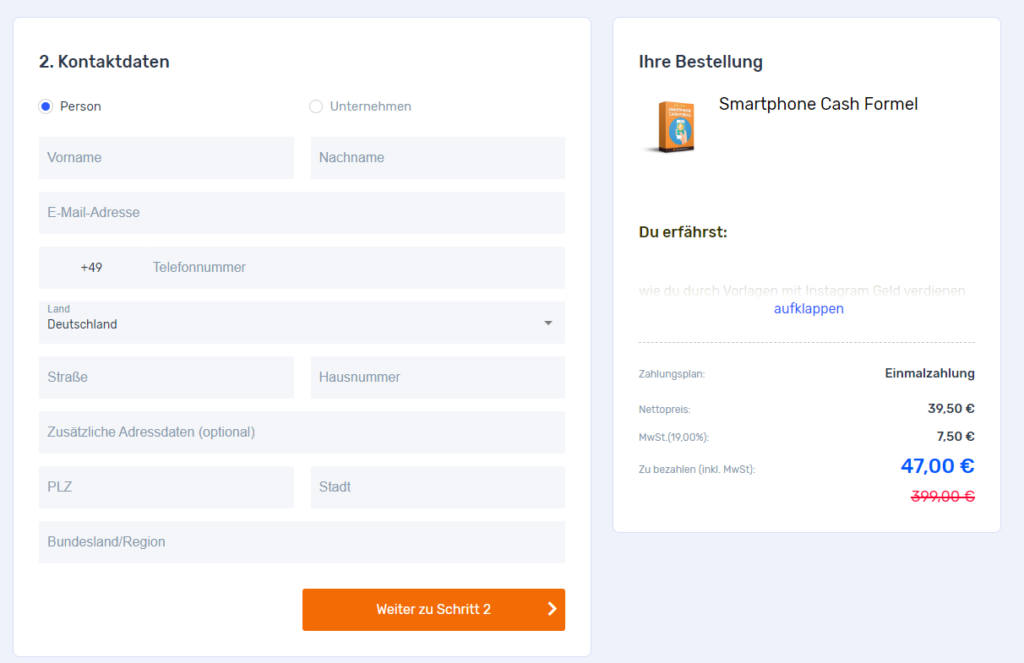The height and width of the screenshot is (663, 1024).
Task: Focus the Zusätzliche Adressdaten optional field
Action: (x=302, y=432)
